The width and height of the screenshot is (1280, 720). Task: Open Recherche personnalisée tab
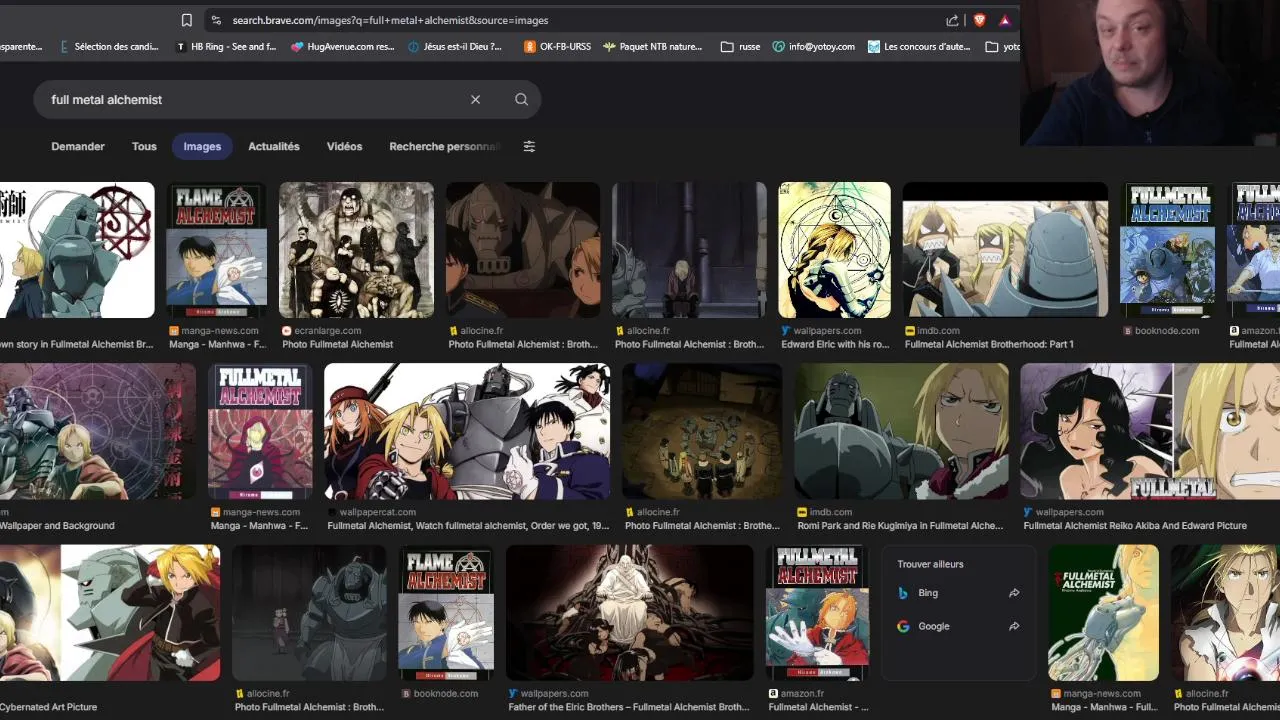click(444, 146)
